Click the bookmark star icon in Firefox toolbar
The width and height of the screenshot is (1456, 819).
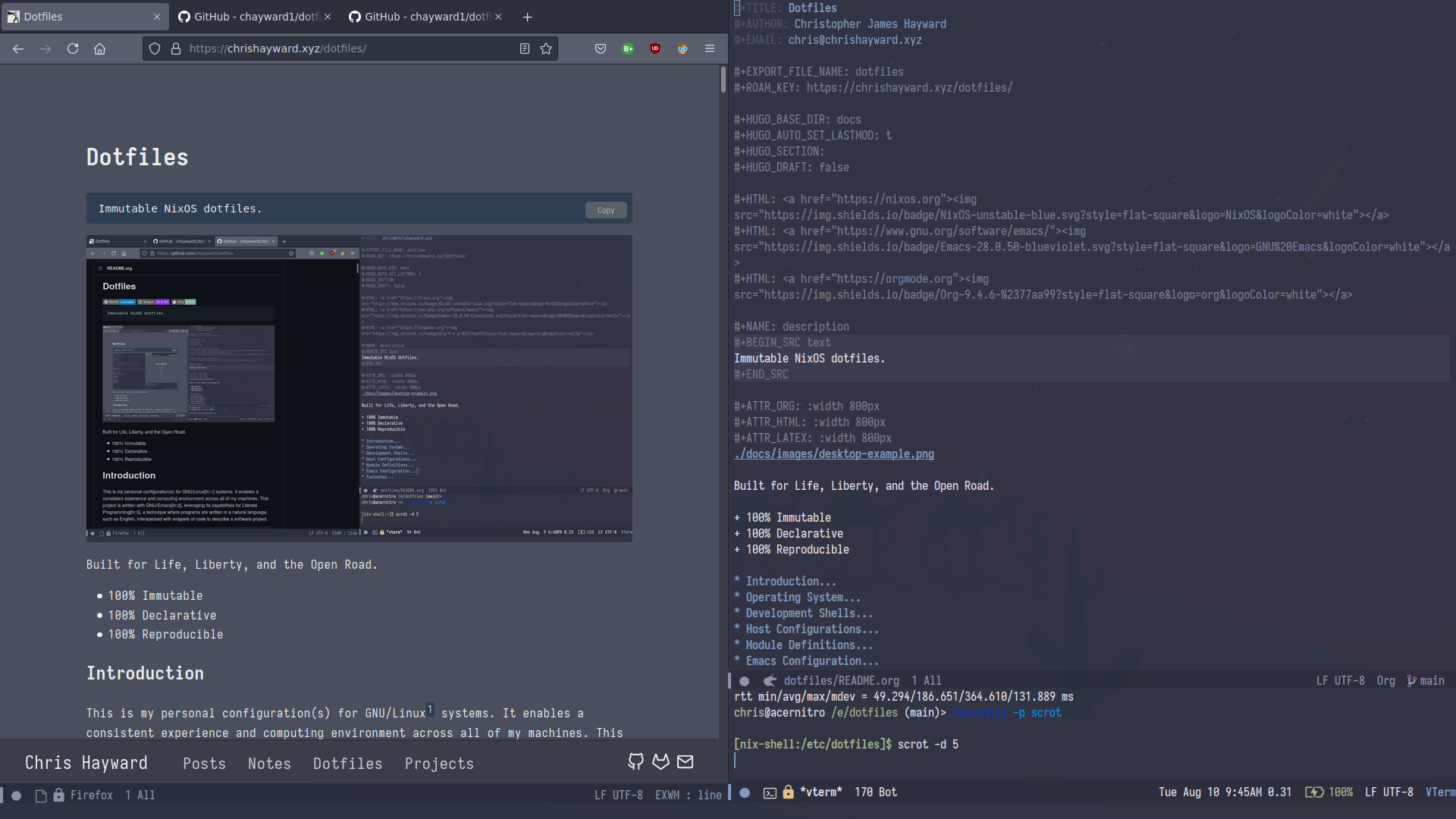pyautogui.click(x=546, y=48)
